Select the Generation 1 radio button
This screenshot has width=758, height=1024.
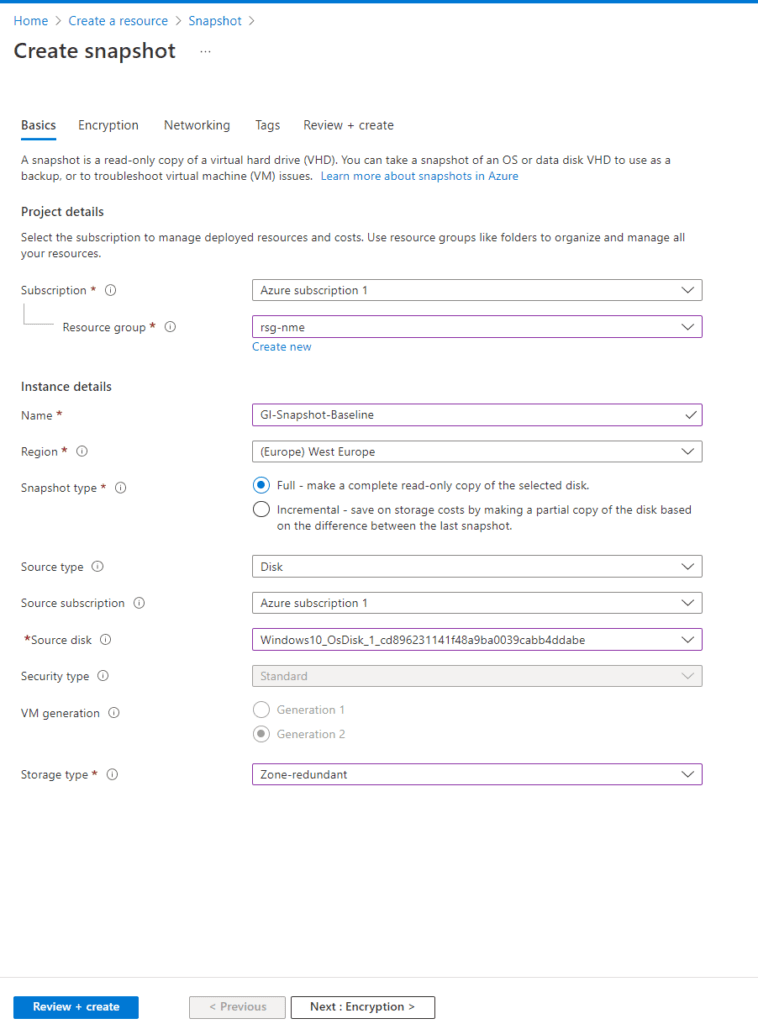261,710
